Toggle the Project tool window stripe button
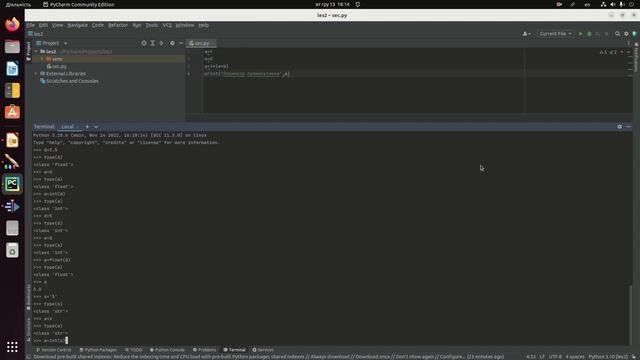 click(28, 51)
